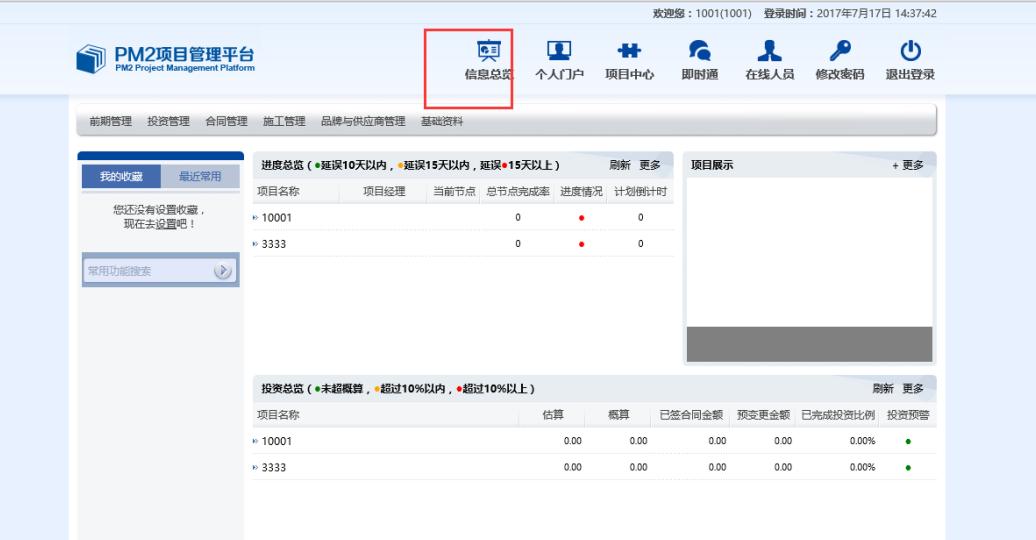This screenshot has width=1036, height=540.
Task: Click search arrow in 常用功能搜索 box
Action: pyautogui.click(x=224, y=271)
